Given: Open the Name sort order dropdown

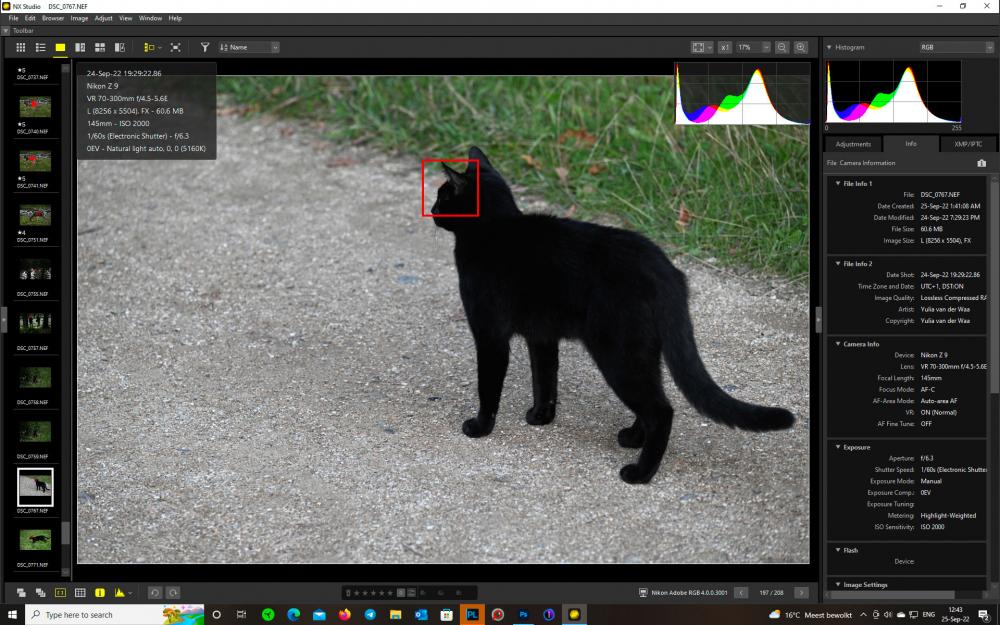Looking at the screenshot, I should point(249,47).
